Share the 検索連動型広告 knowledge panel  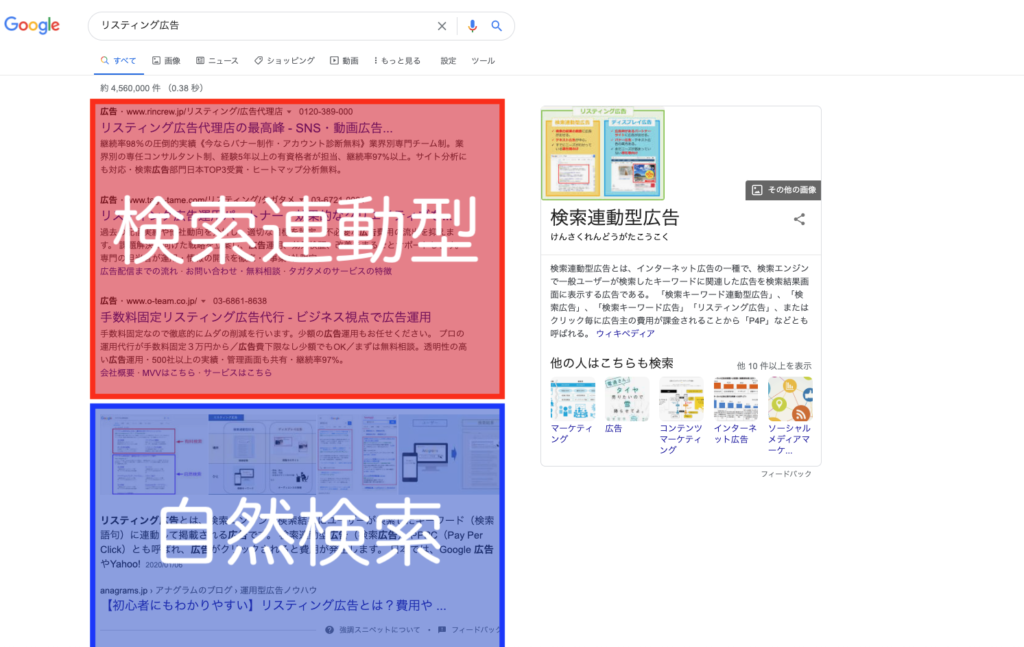[799, 219]
